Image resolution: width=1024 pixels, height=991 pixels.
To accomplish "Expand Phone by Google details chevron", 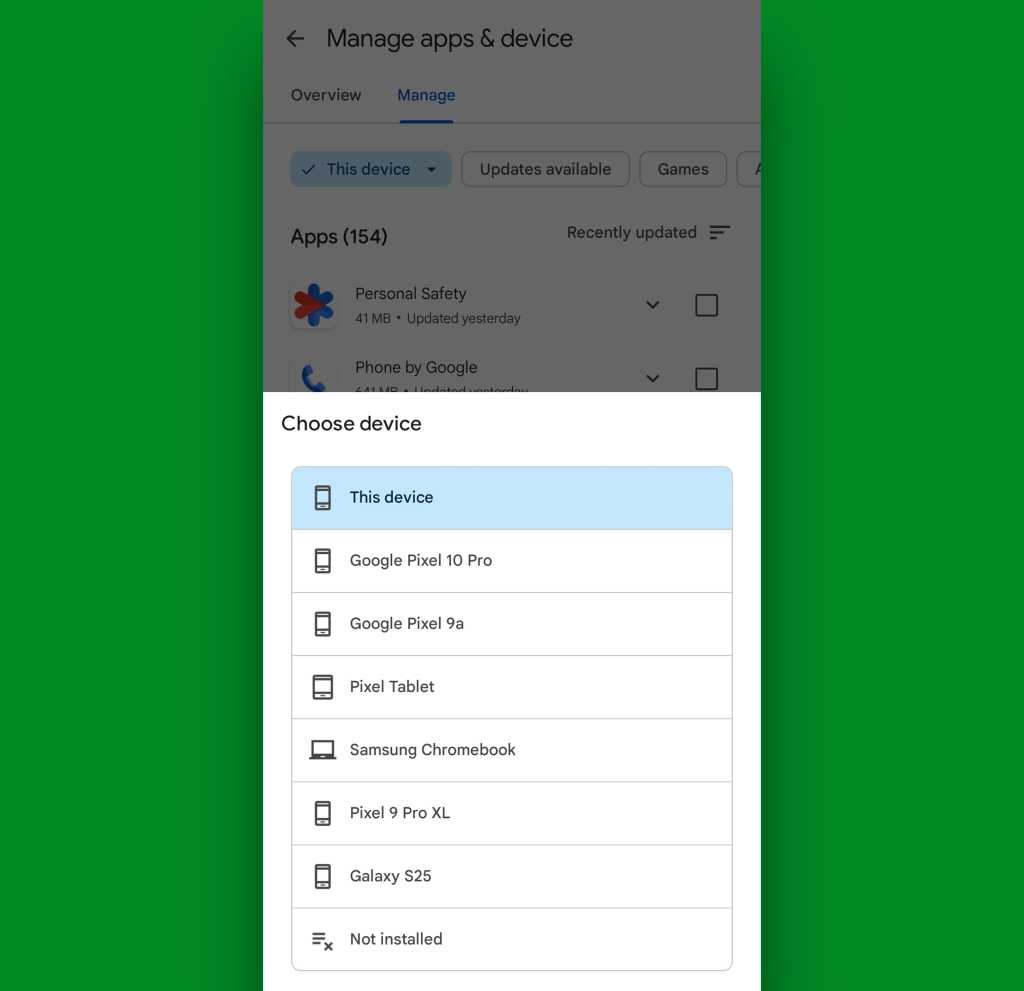I will tap(652, 378).
